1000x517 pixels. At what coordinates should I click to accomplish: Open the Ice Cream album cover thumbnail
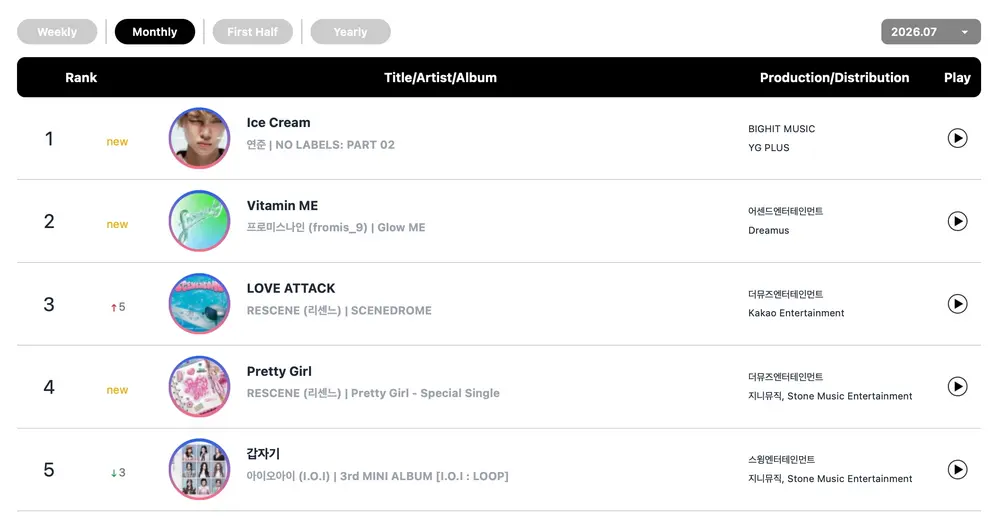click(x=200, y=138)
